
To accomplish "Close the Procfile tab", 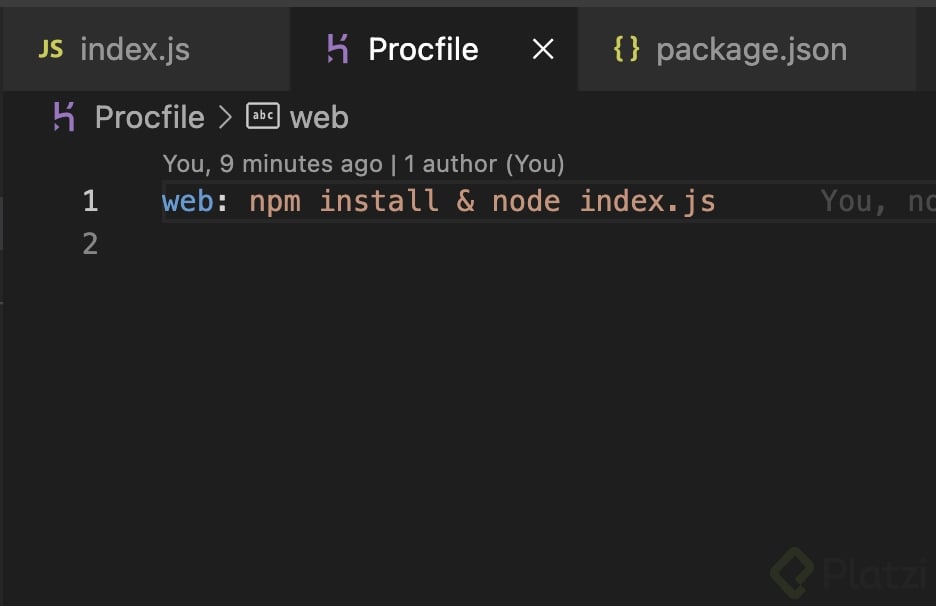I will pyautogui.click(x=543, y=49).
